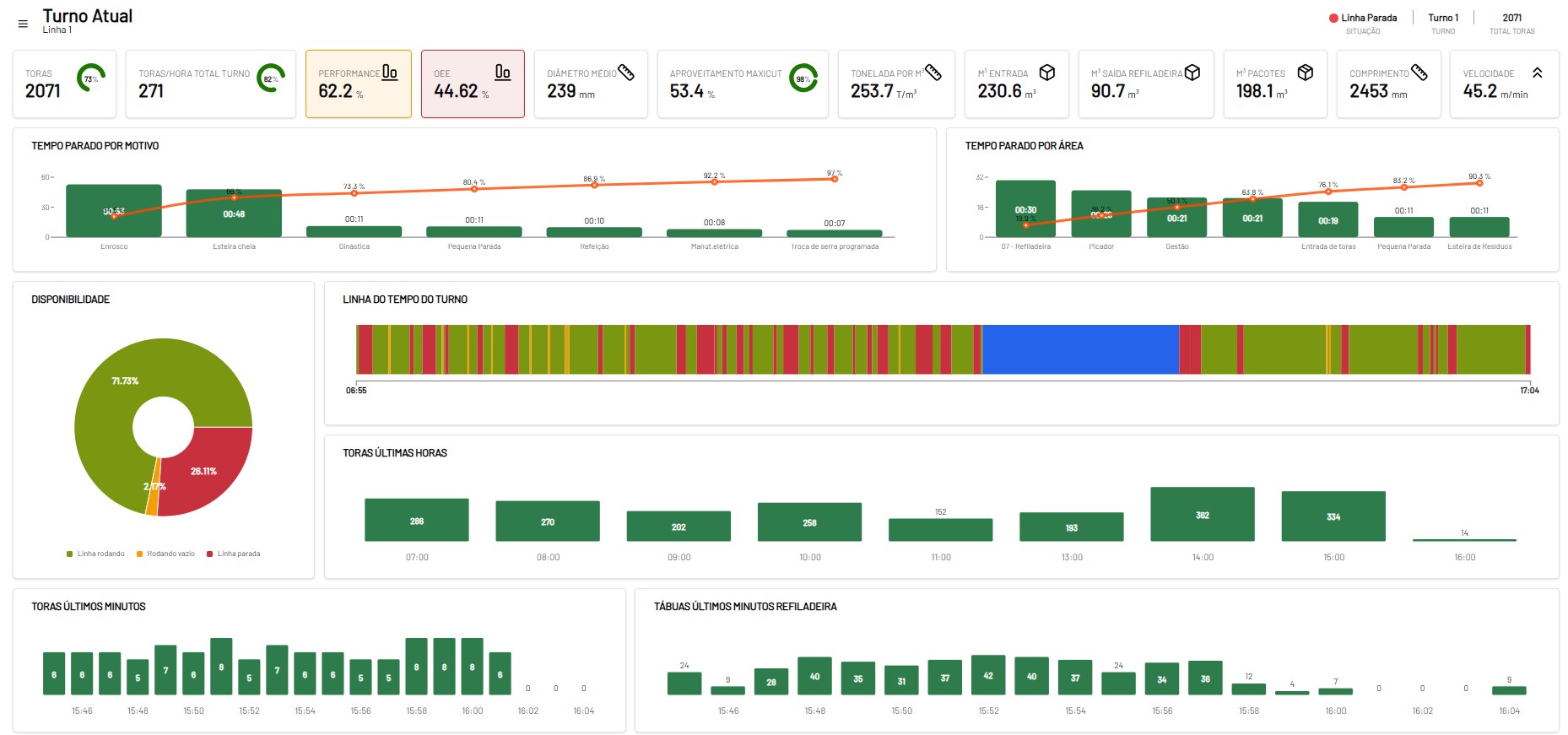1568x735 pixels.
Task: Click the 06:55 timeline start label
Action: coord(356,391)
